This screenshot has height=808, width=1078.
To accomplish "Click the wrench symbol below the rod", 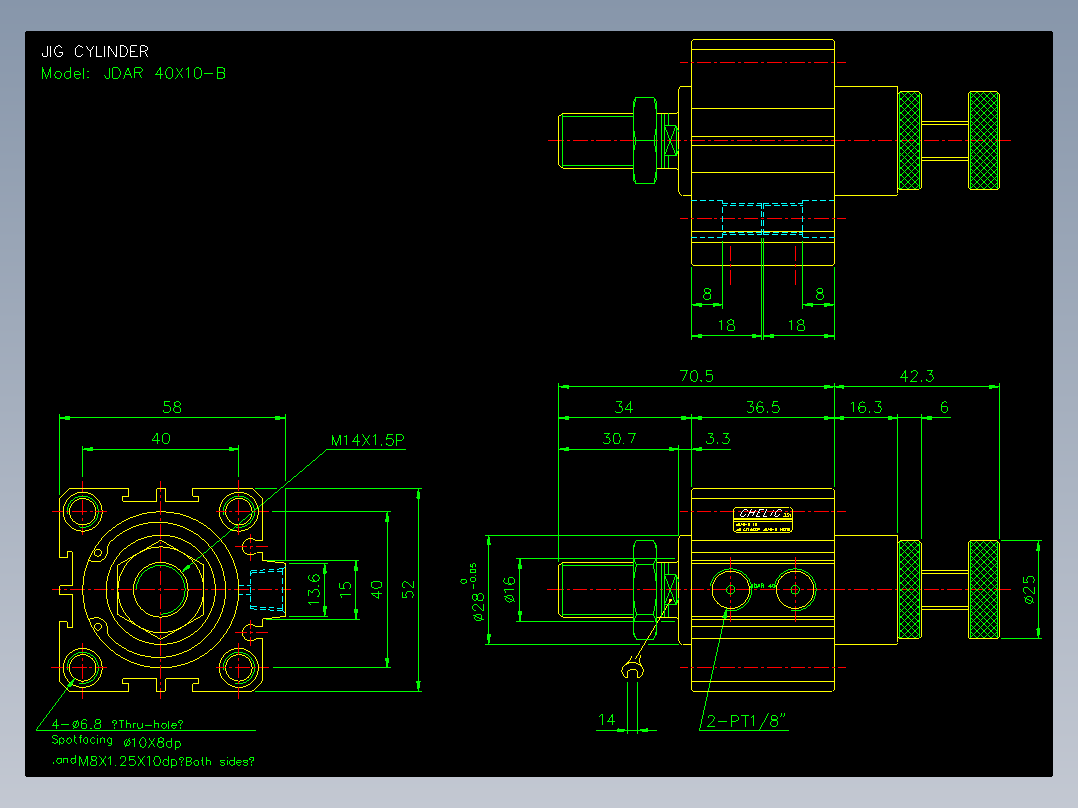I will [632, 668].
